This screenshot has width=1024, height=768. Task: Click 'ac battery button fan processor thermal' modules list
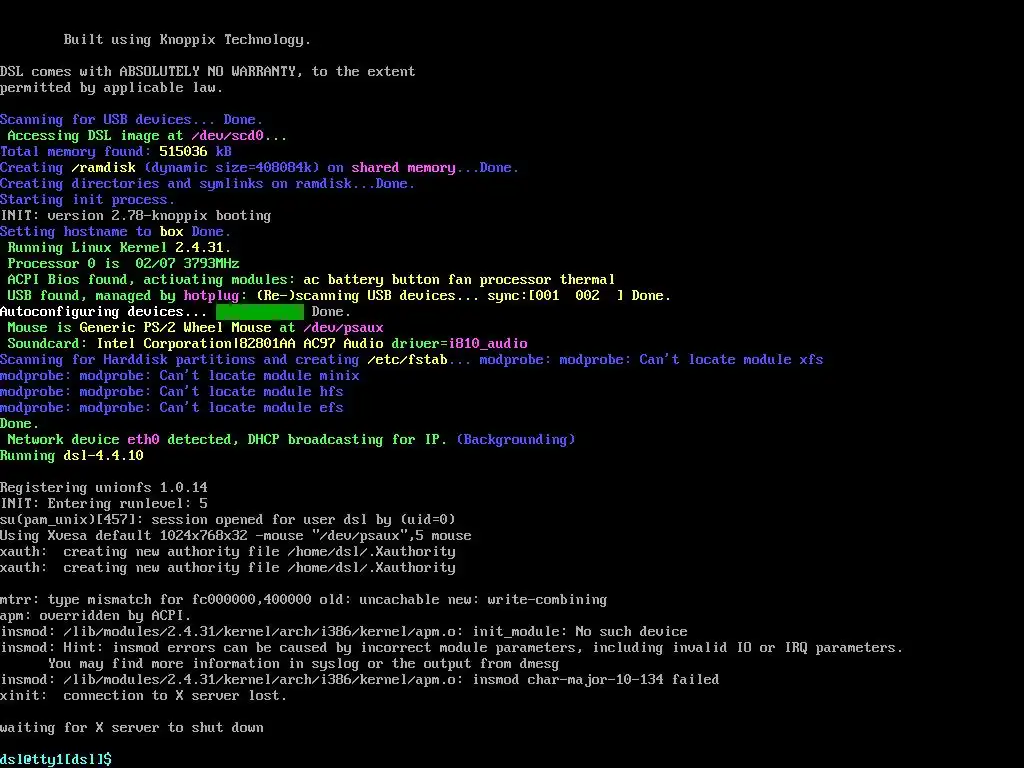[x=459, y=280]
